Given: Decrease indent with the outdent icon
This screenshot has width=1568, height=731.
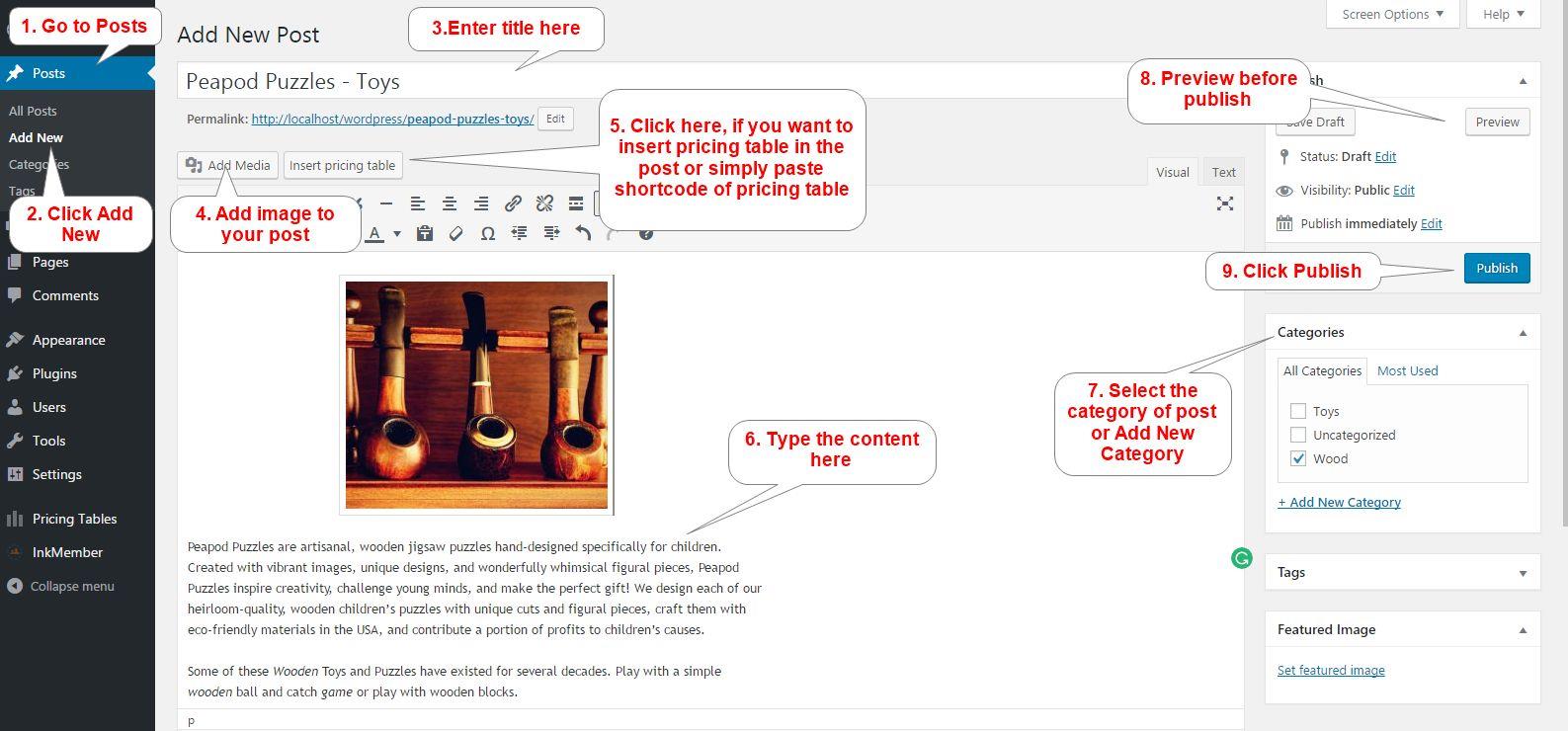Looking at the screenshot, I should tap(519, 233).
